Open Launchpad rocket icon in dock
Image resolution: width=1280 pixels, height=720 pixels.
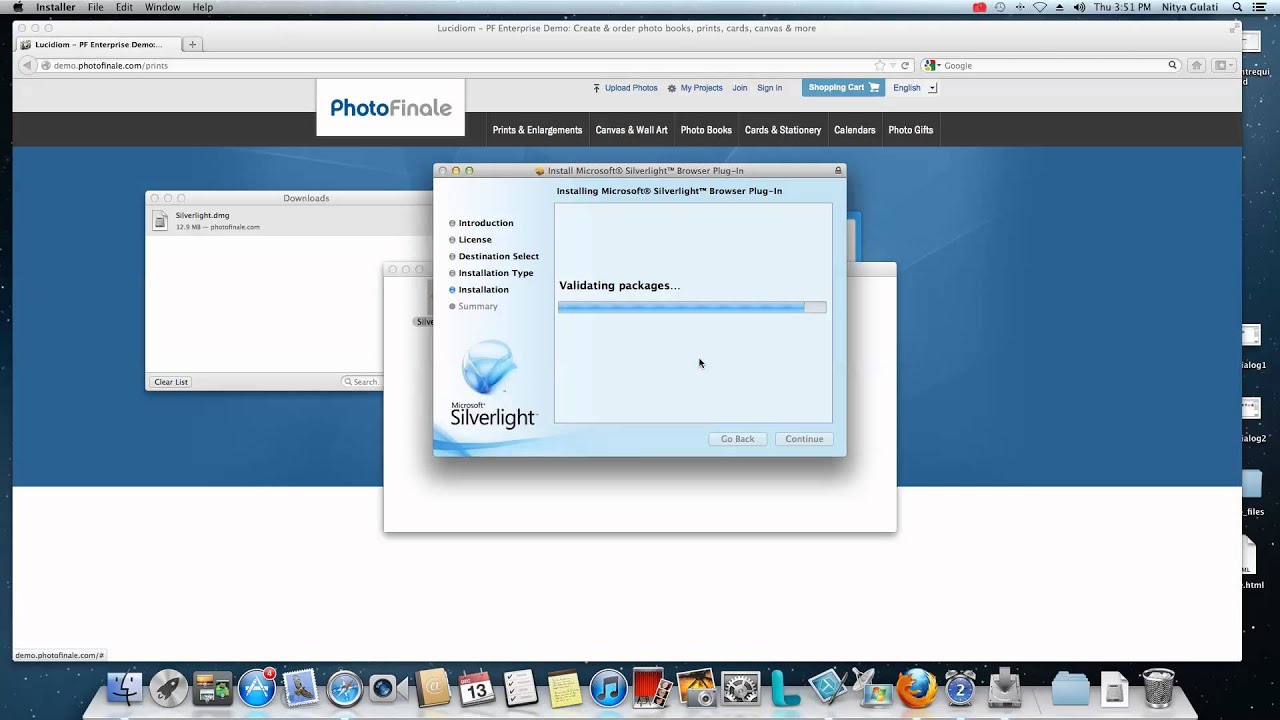[168, 688]
